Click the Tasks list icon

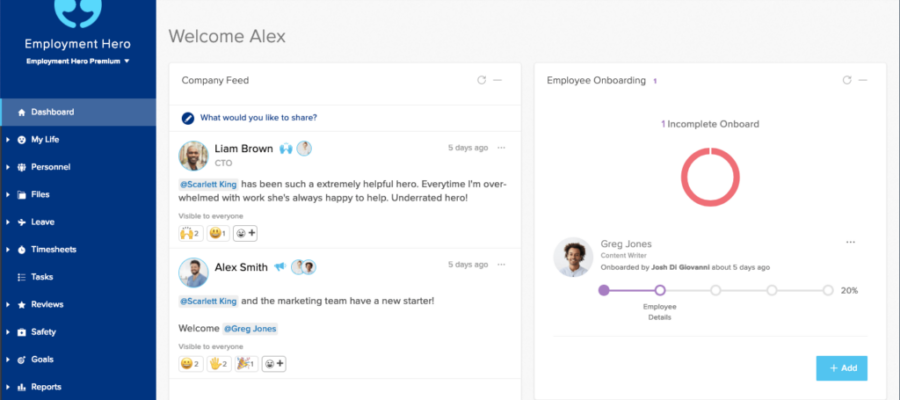pos(22,277)
